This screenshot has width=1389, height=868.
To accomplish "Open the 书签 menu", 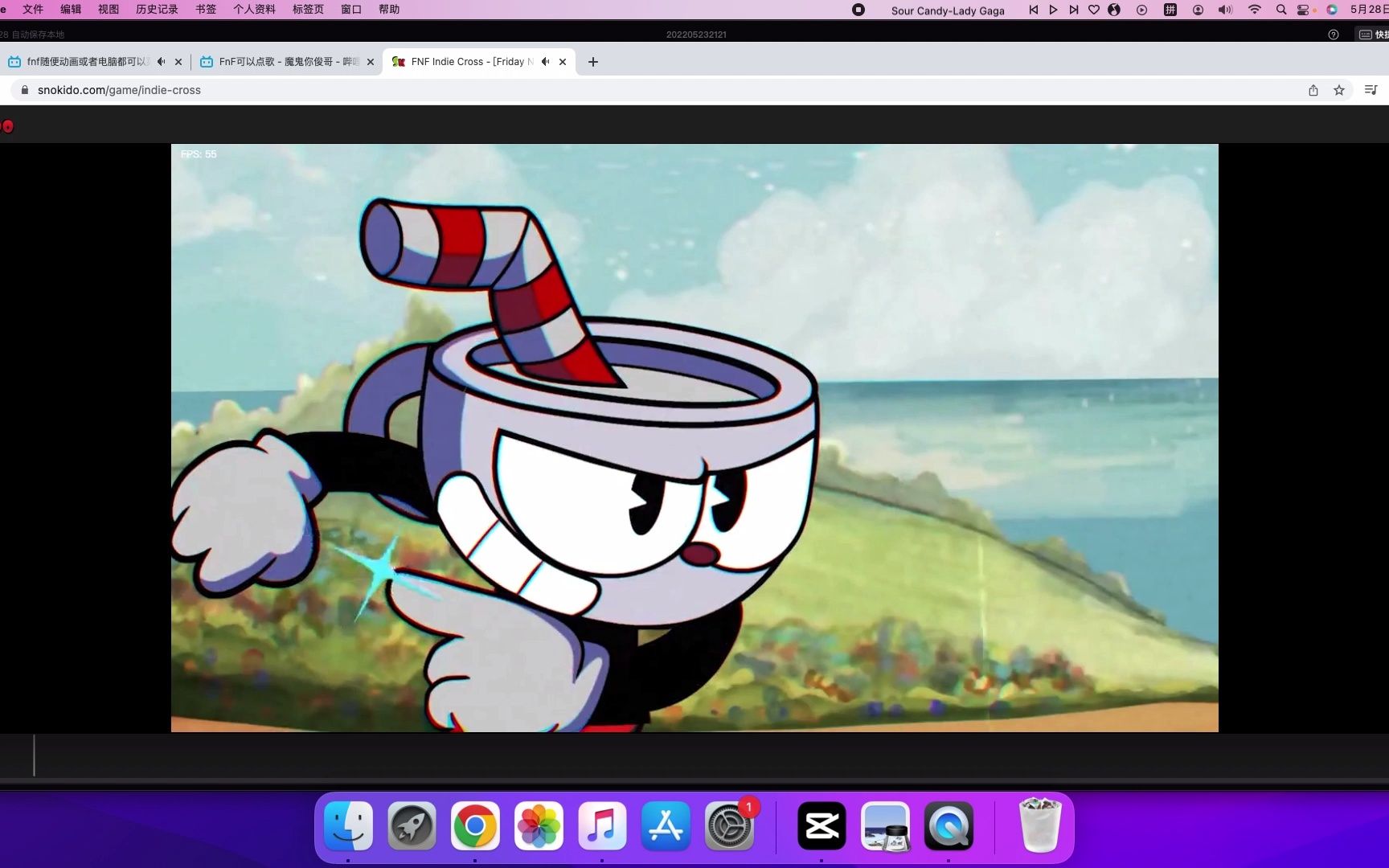I will click(206, 10).
